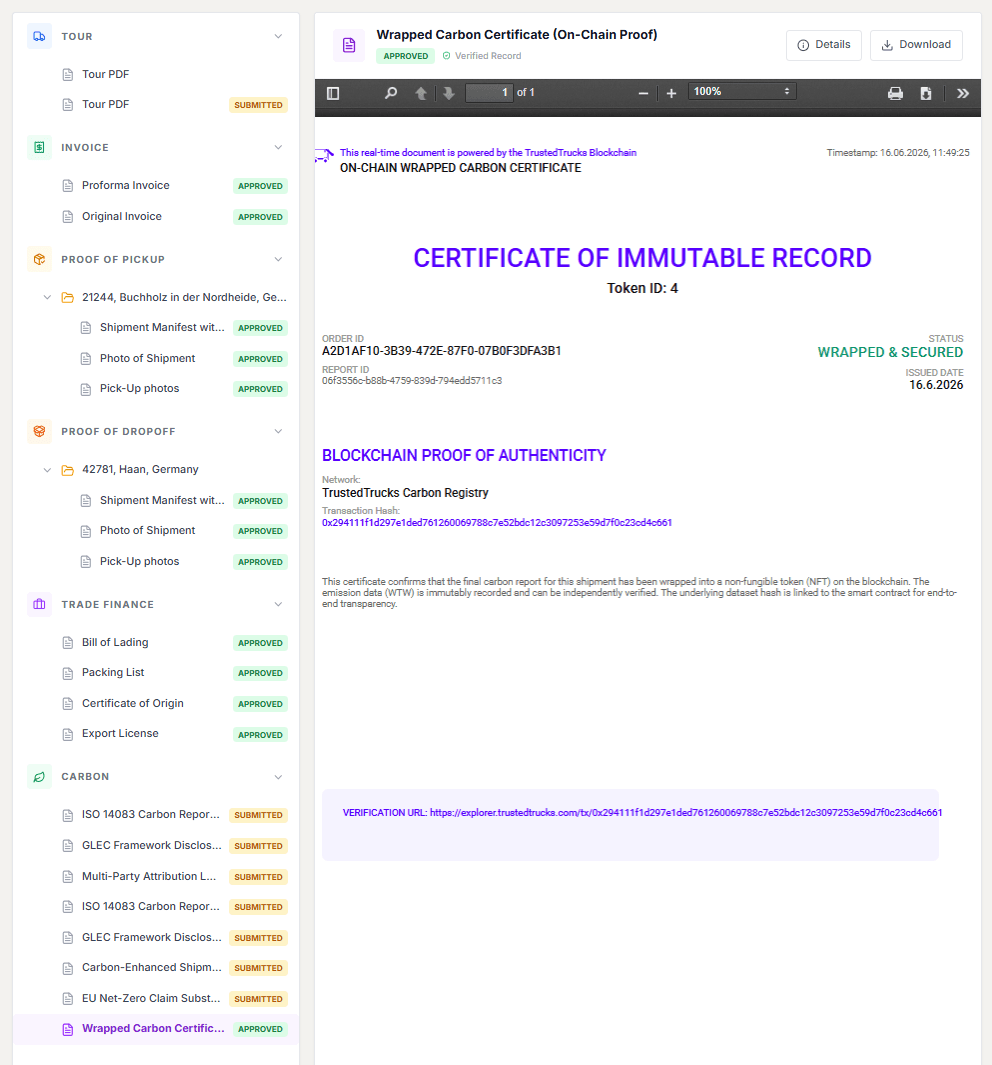Click the SUBMITTED badge on Tour PDF
This screenshot has width=992, height=1065.
[258, 105]
